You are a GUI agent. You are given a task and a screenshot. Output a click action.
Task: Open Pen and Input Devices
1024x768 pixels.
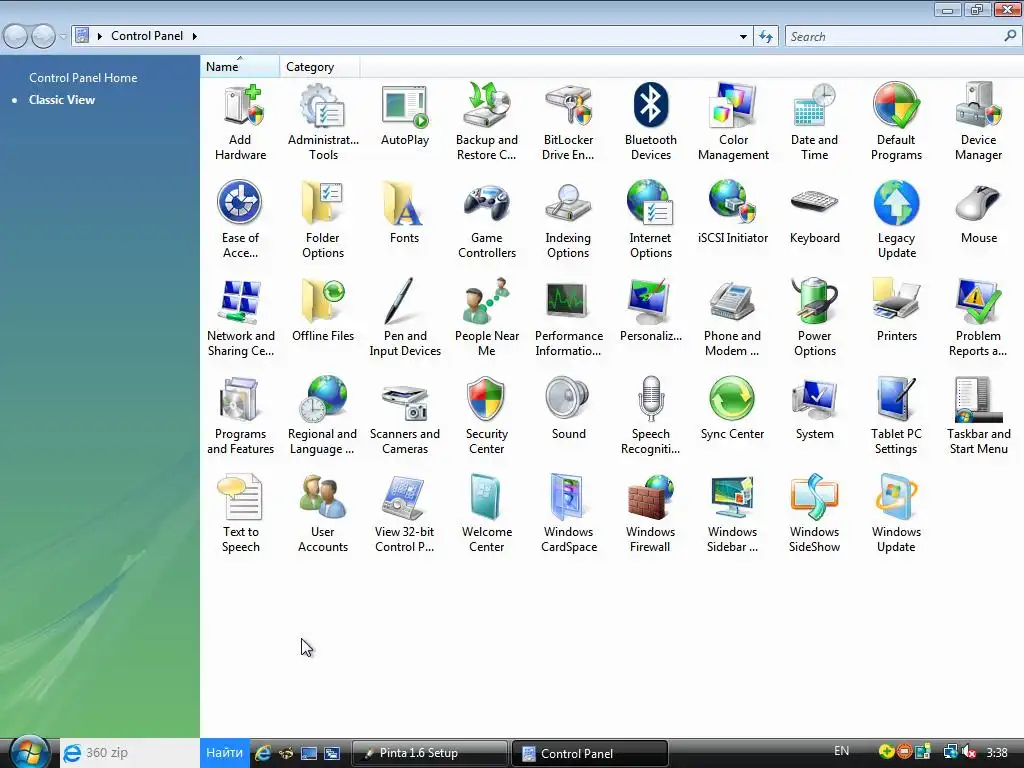point(405,317)
